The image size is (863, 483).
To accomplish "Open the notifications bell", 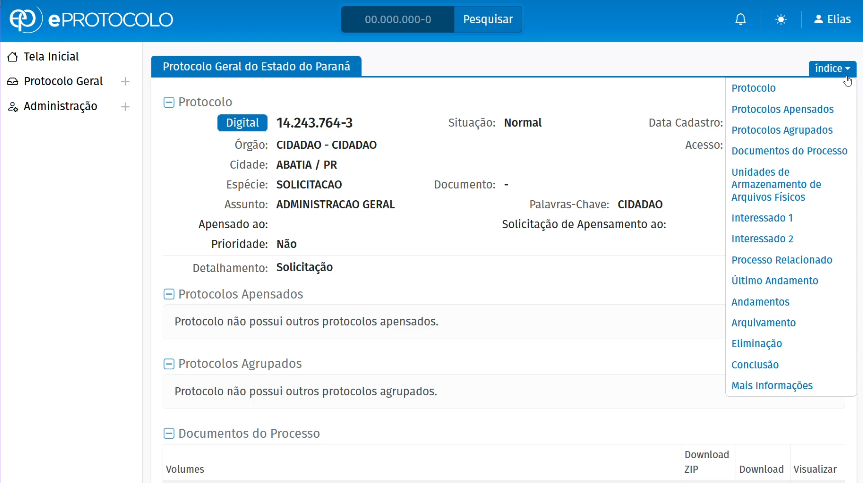I will 740,20.
